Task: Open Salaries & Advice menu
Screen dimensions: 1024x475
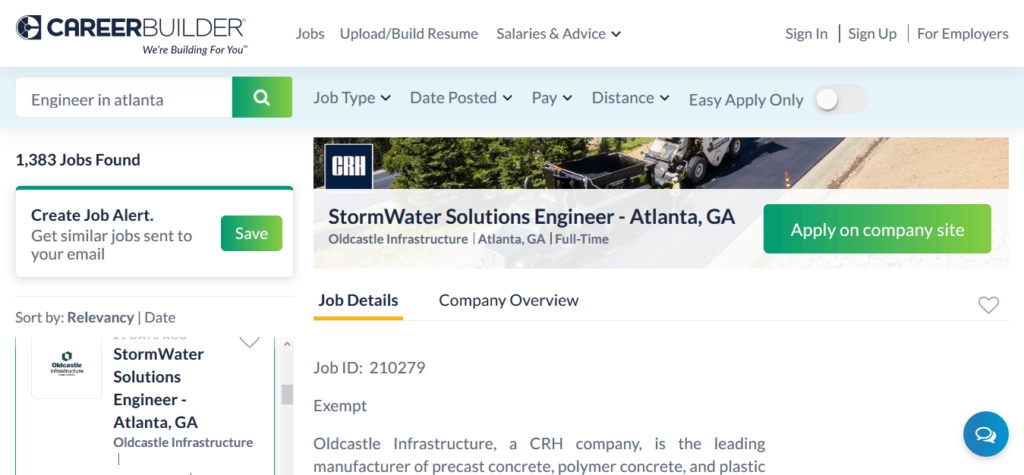Action: 558,34
